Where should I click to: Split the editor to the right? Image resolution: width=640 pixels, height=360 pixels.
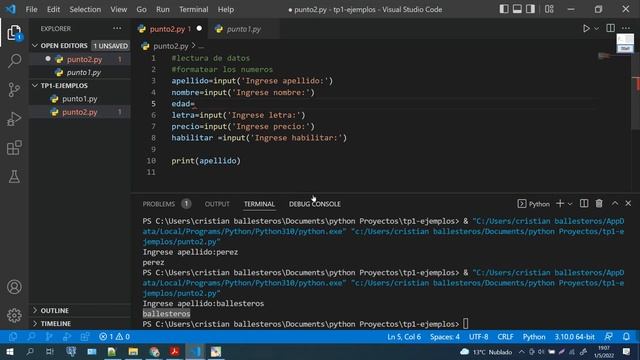pos(611,28)
